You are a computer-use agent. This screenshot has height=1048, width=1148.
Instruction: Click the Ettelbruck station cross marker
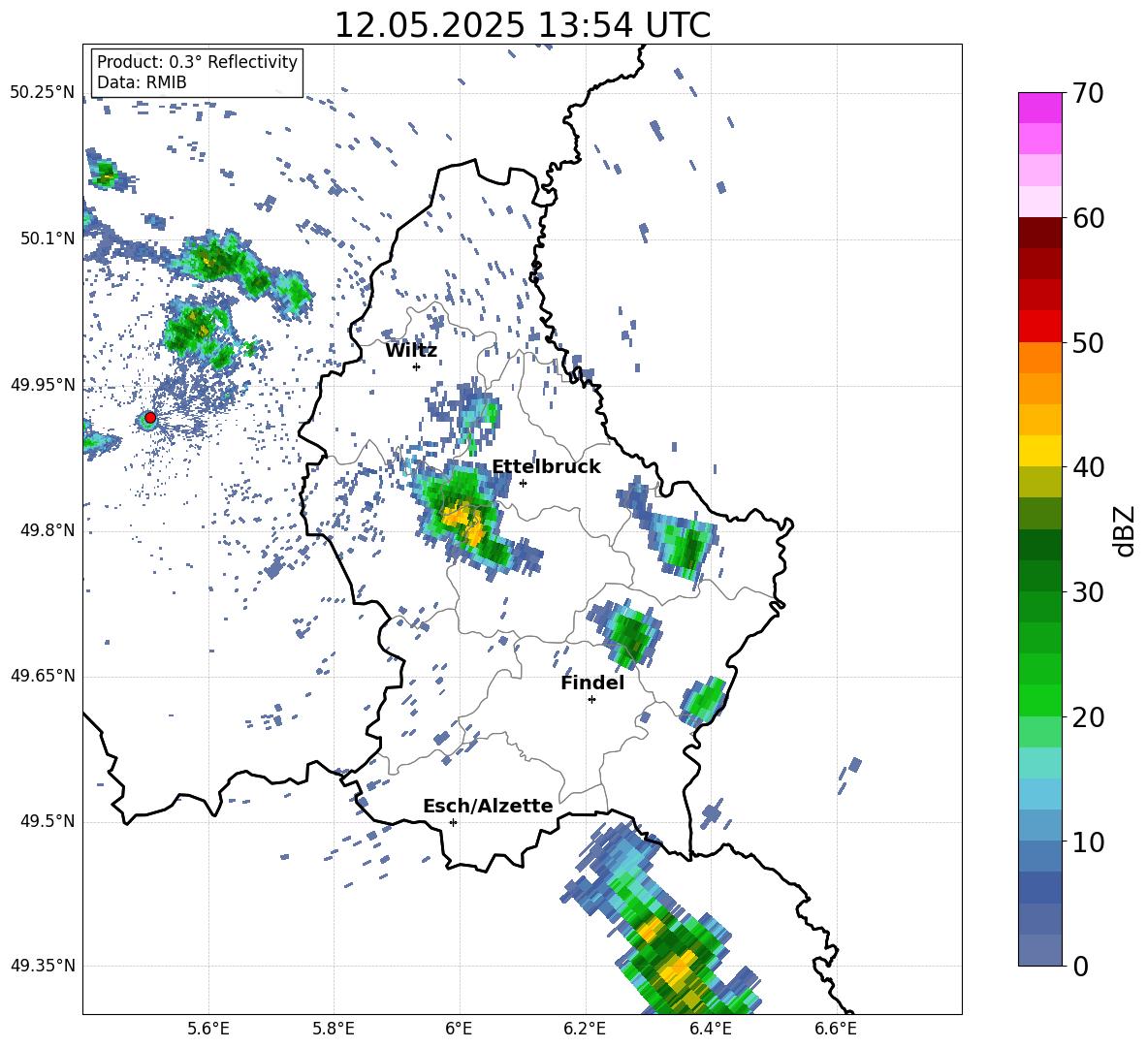[523, 483]
